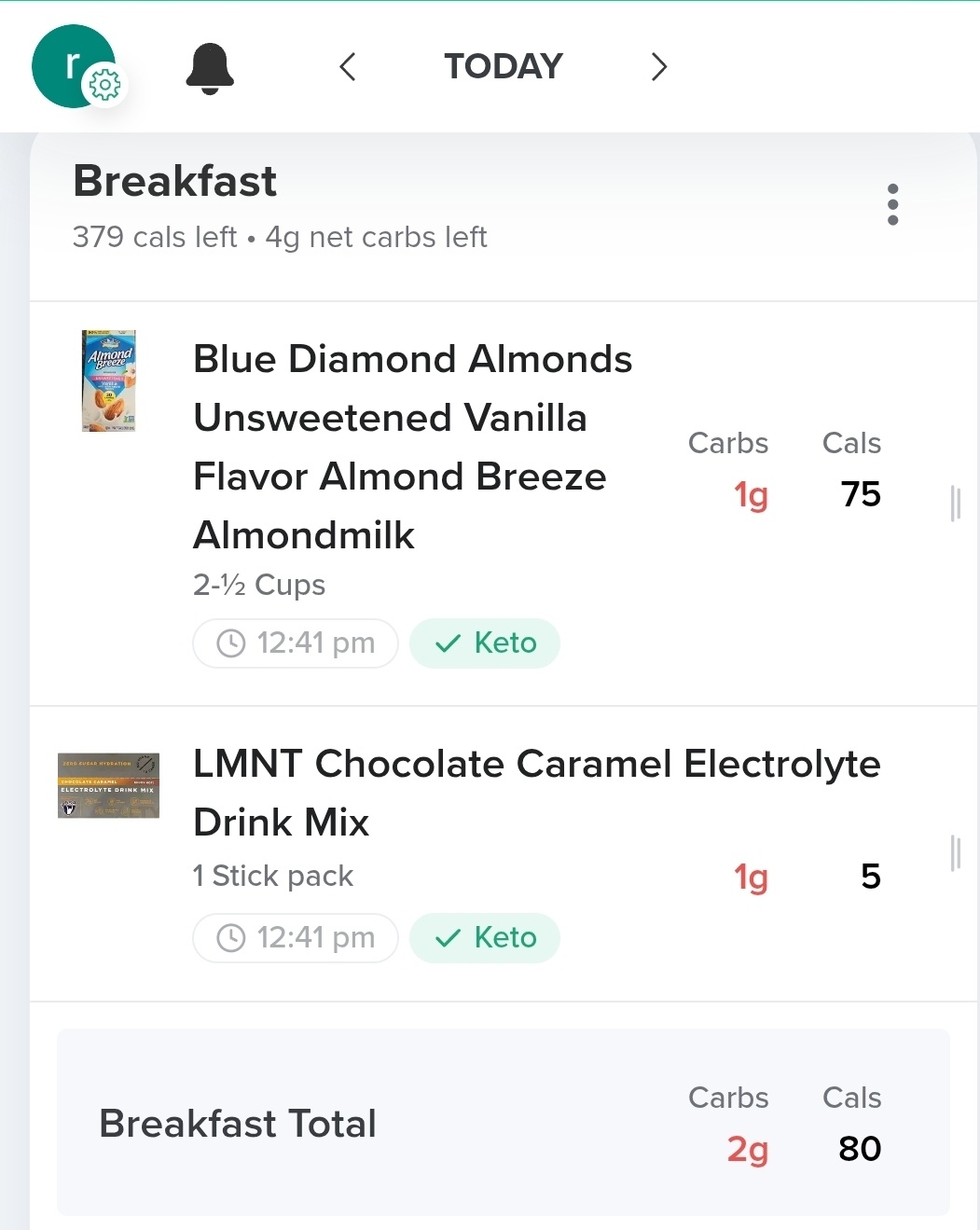Open the Blue Diamond Almond Breeze food entry
Image resolution: width=980 pixels, height=1230 pixels.
click(x=412, y=448)
